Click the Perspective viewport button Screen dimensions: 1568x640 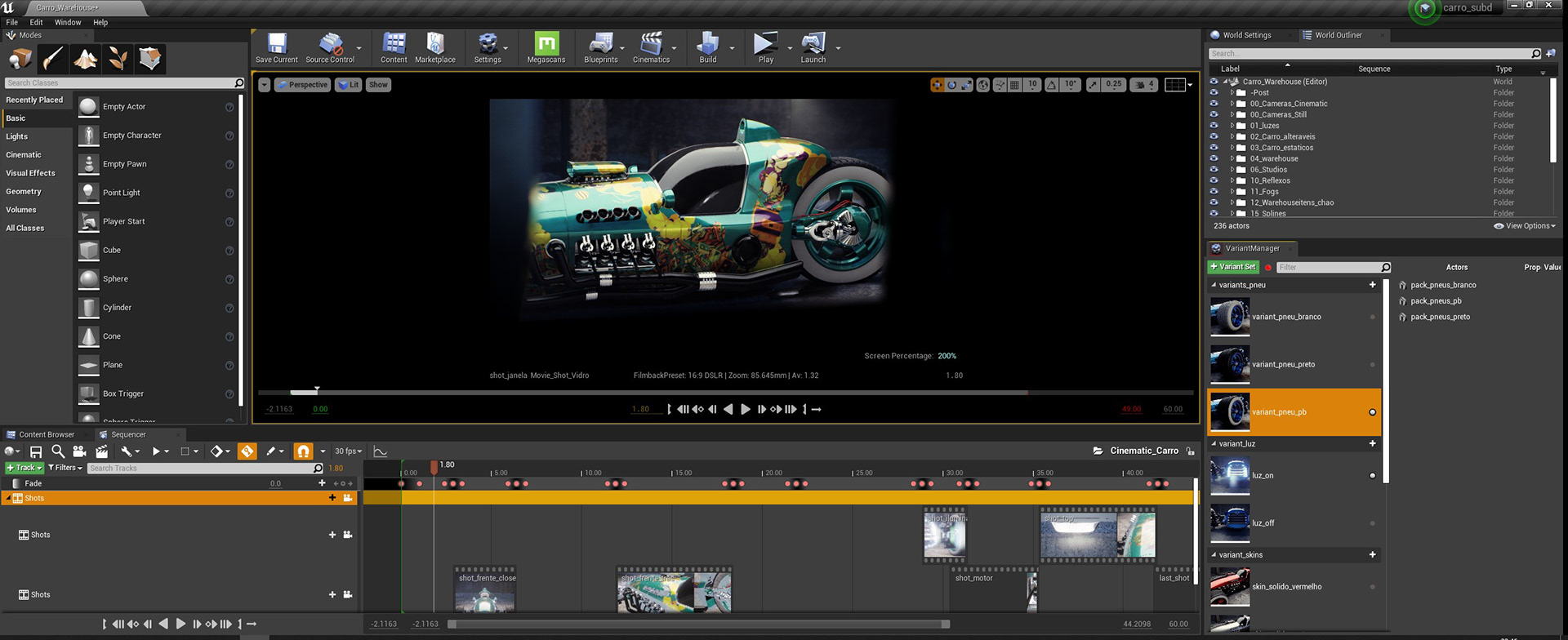302,85
